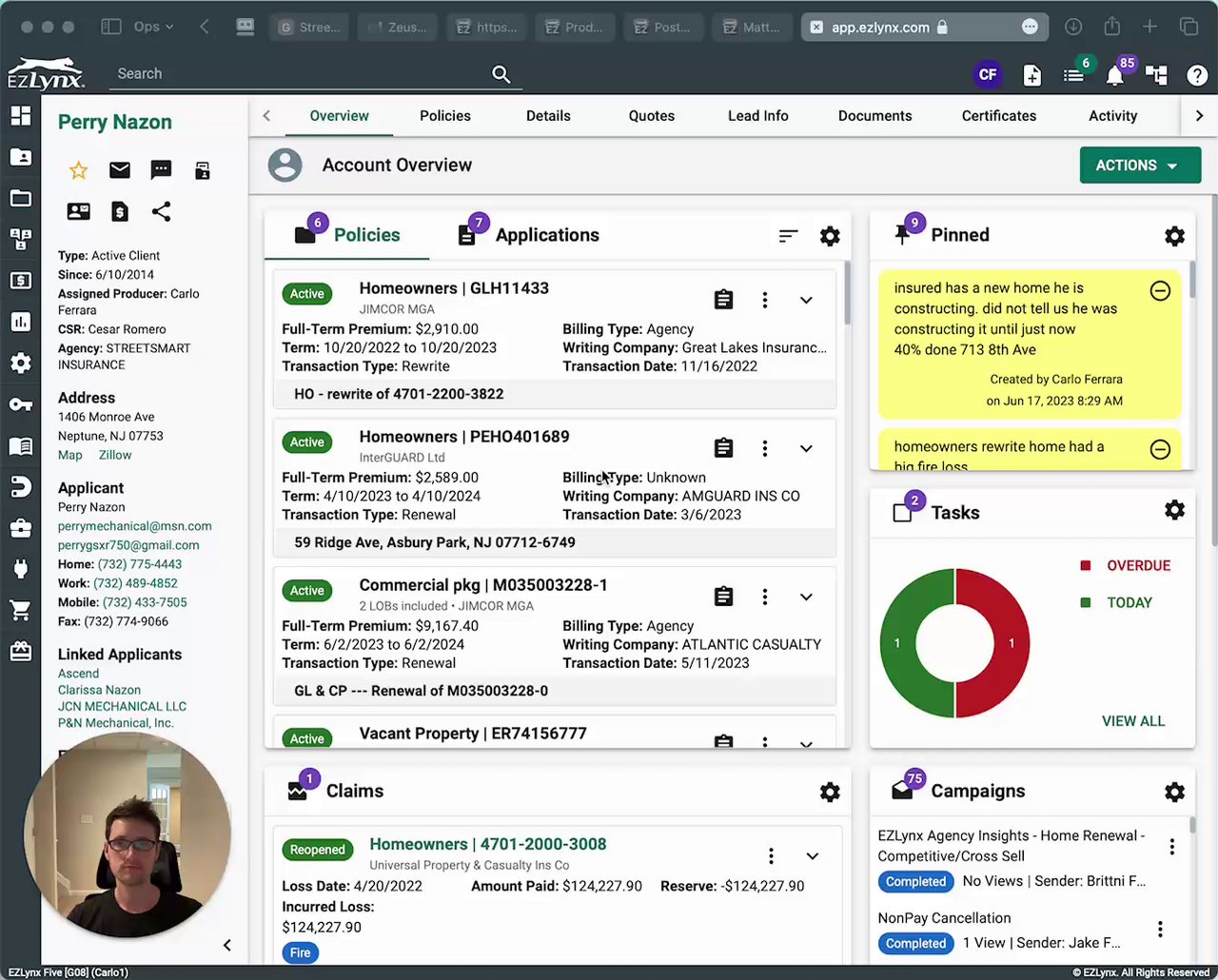Open clipboard icon for Homeowners GLH11433
The height and width of the screenshot is (980, 1218).
(723, 300)
